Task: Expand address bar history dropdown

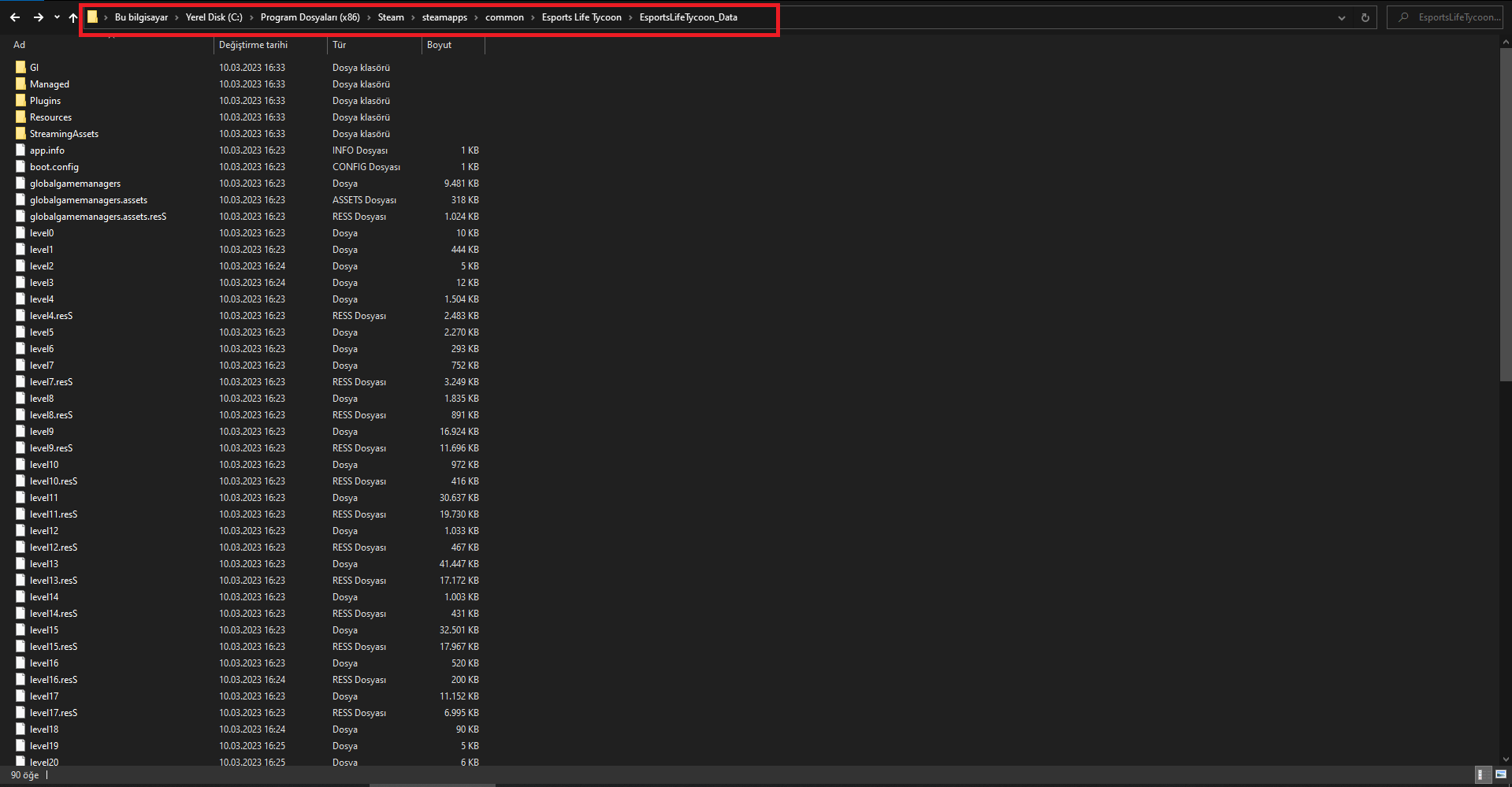Action: [1342, 17]
